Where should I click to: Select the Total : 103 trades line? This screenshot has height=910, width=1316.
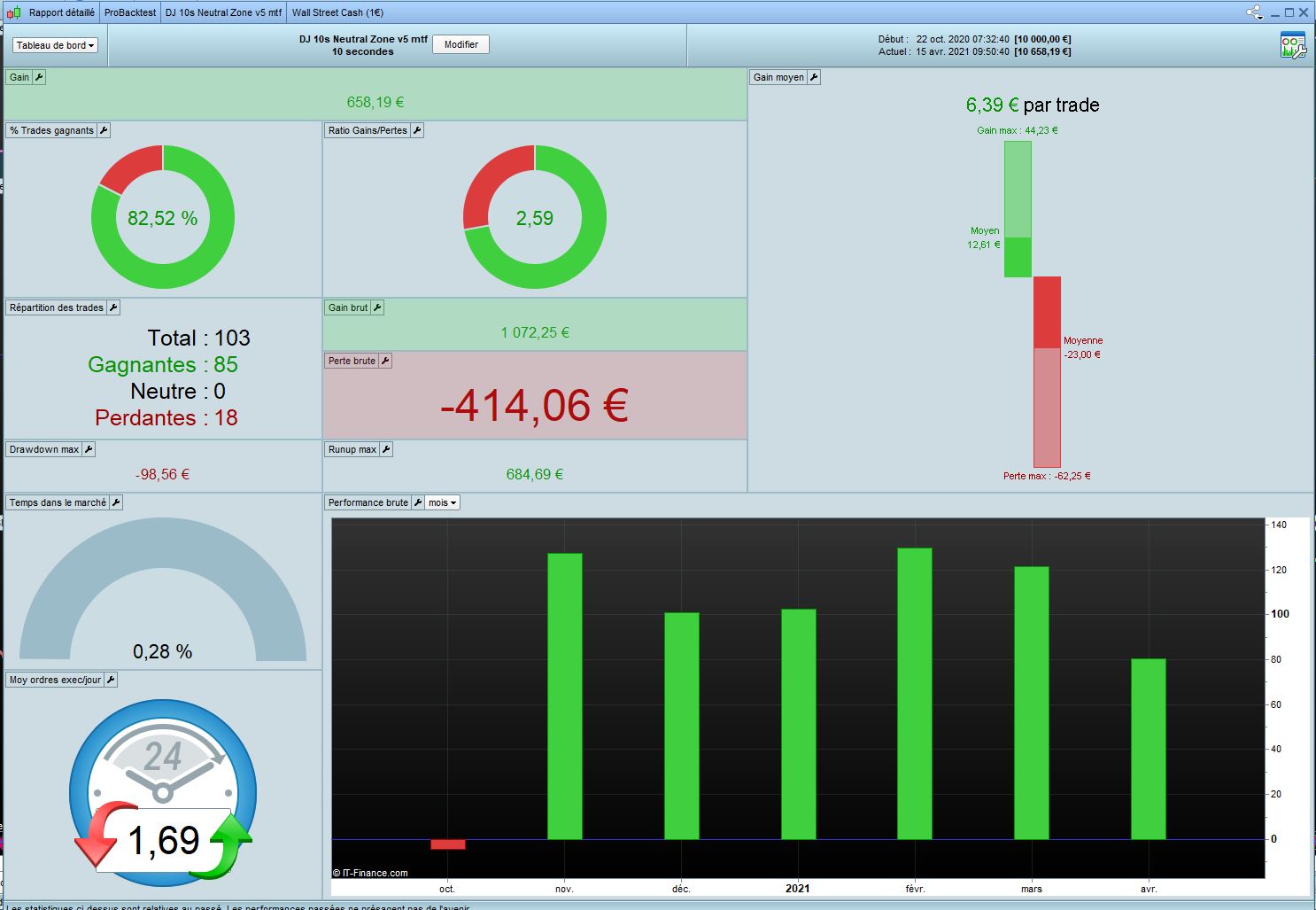[199, 338]
